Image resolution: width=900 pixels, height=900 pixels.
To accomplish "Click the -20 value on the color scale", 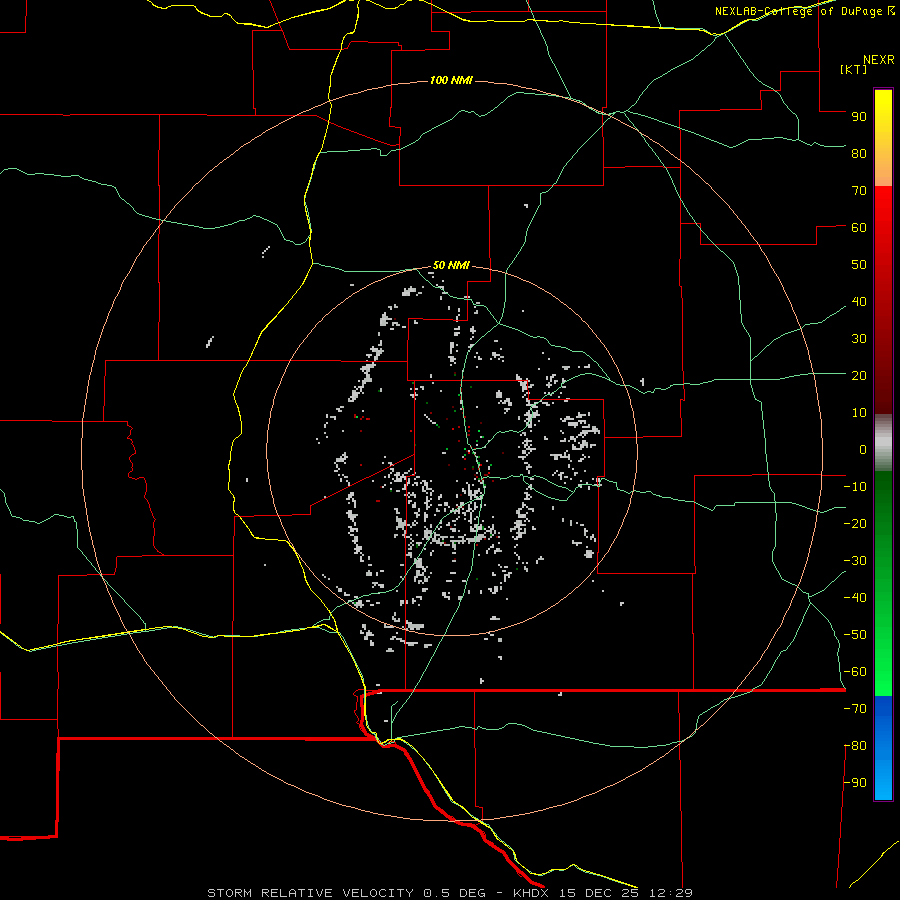I will [x=855, y=523].
